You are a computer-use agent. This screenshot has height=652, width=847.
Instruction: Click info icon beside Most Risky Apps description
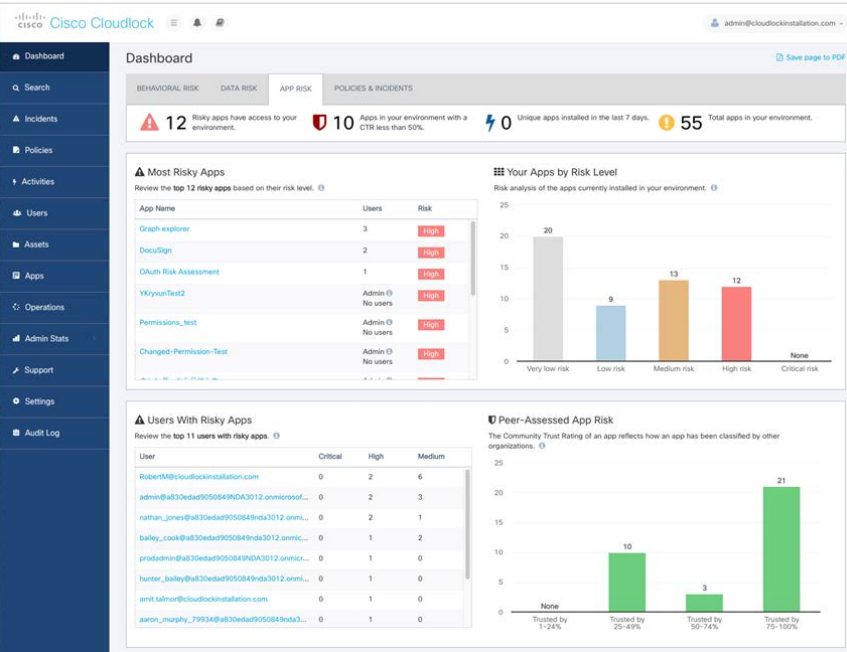pos(321,188)
